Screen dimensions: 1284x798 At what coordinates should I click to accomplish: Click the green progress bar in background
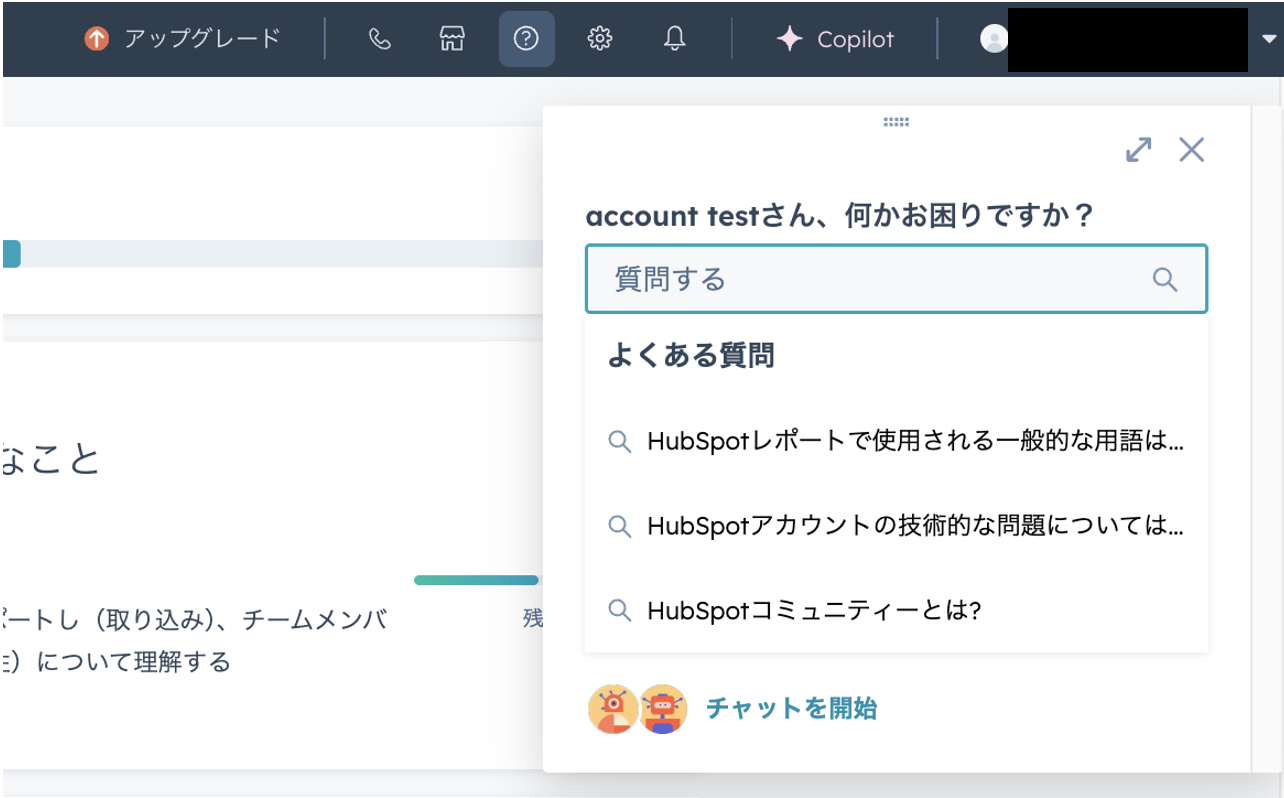pyautogui.click(x=476, y=580)
